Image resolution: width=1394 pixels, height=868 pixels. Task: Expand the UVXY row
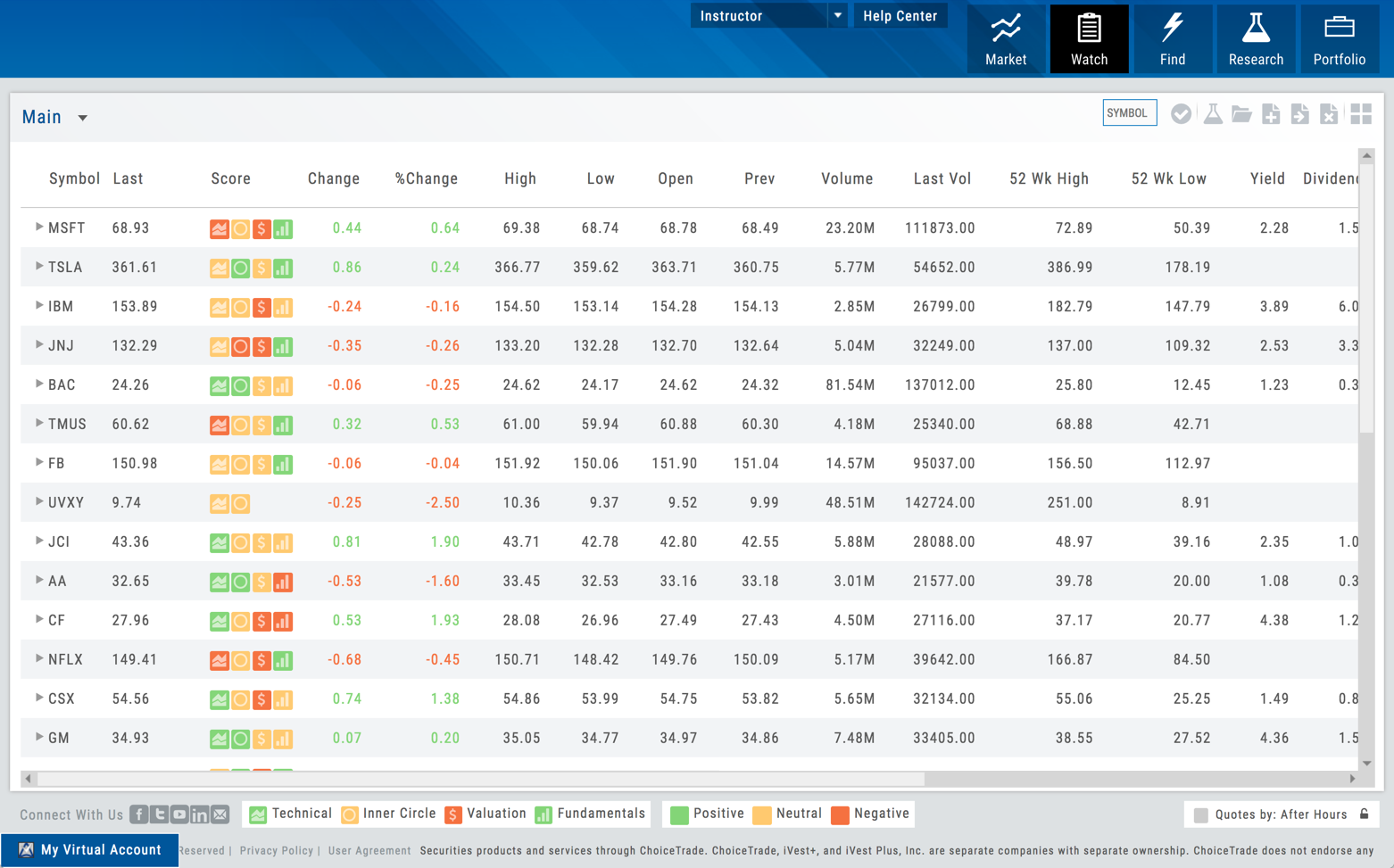click(39, 502)
